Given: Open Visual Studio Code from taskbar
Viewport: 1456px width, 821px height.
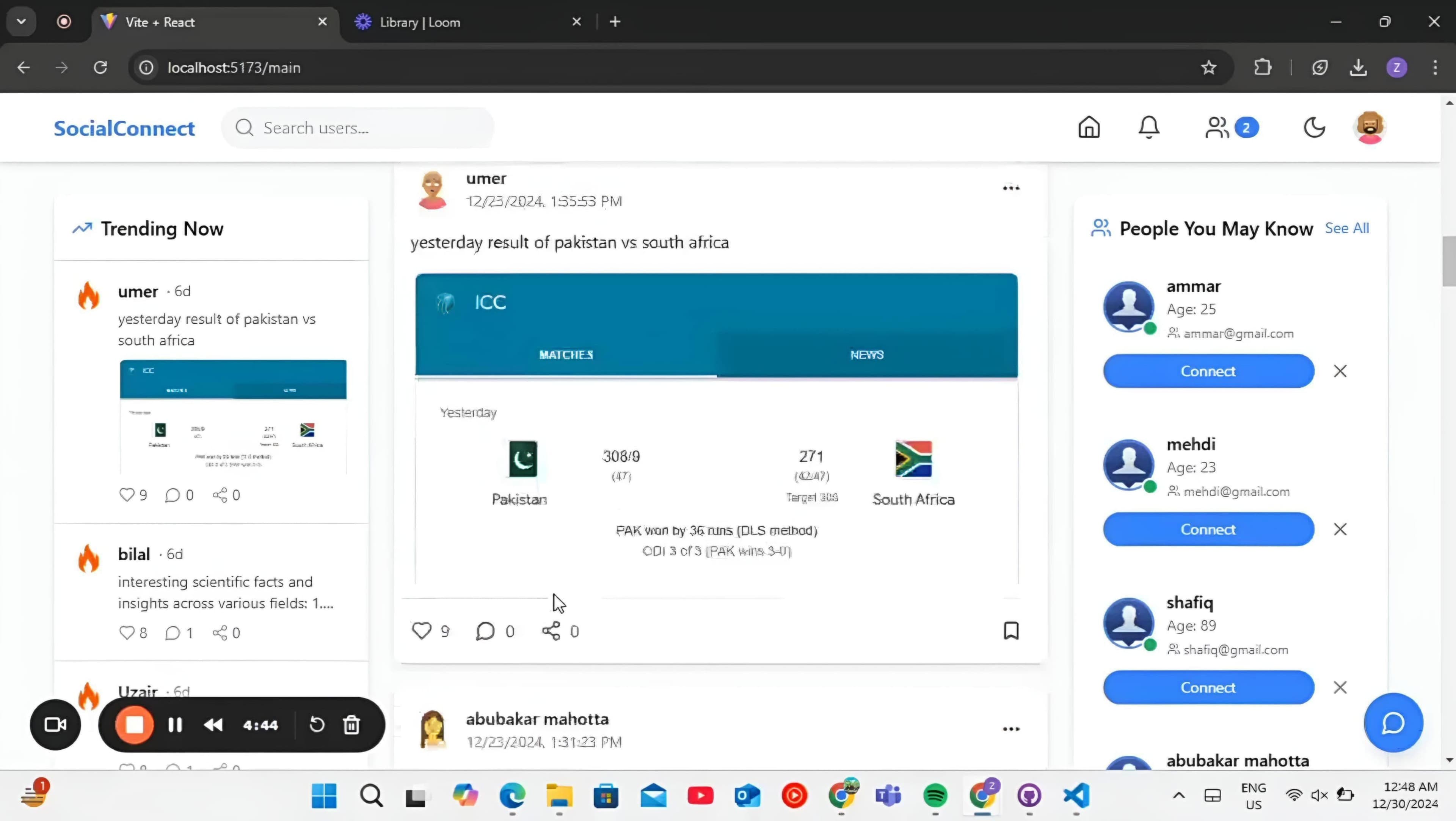Looking at the screenshot, I should (x=1076, y=796).
